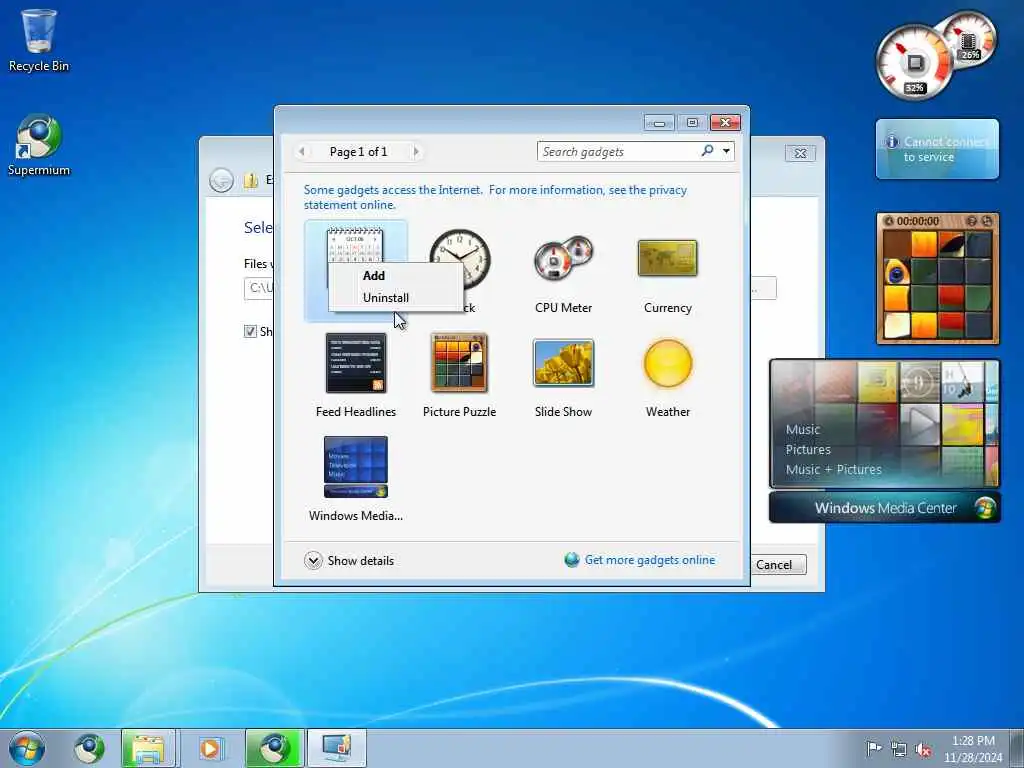Click Pictures in the Media Center gadget

[808, 449]
